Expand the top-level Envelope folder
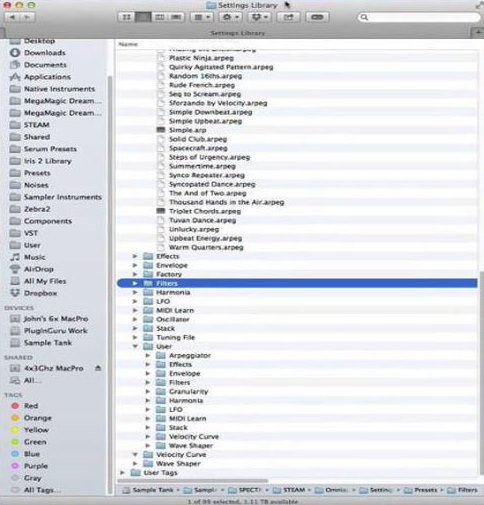 (135, 265)
